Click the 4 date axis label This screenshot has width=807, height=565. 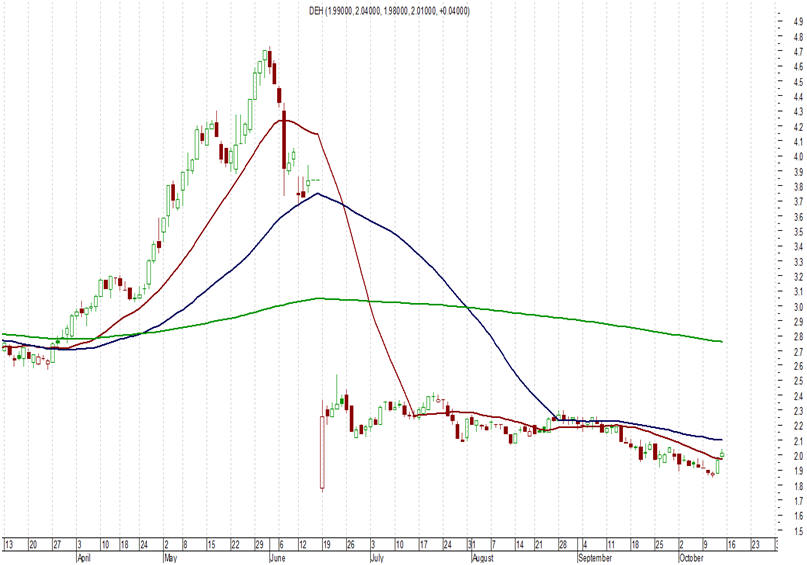(585, 544)
